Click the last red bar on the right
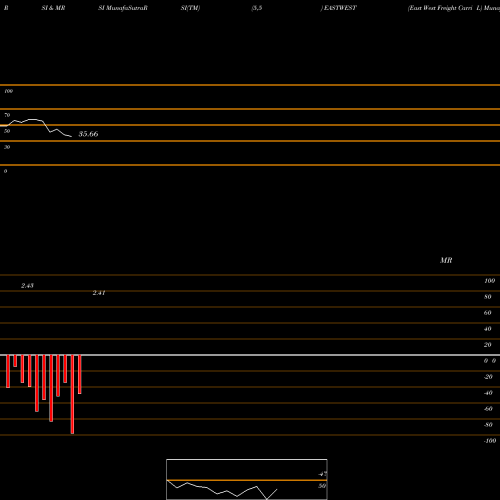 [x=80, y=374]
